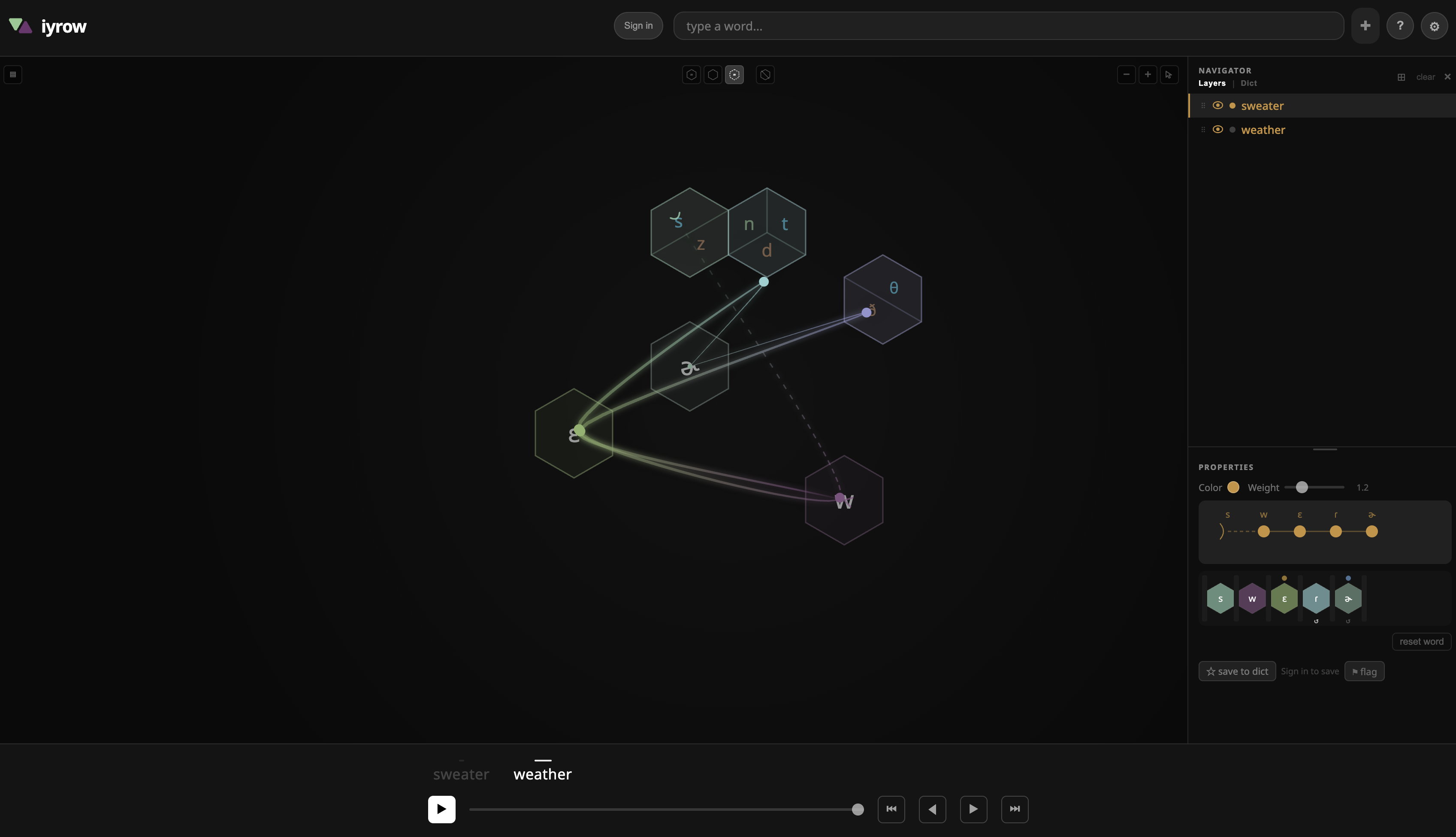
Task: Click the playback progress slider handle
Action: (858, 810)
